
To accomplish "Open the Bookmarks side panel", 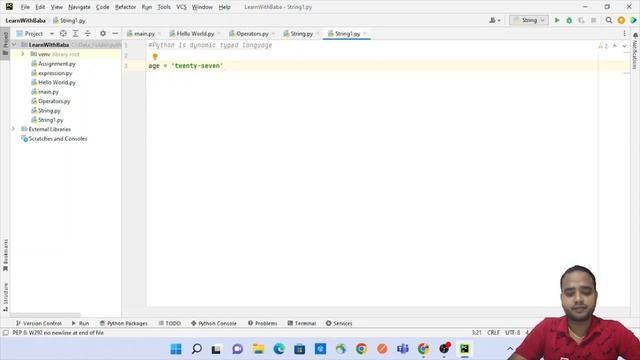I will pos(5,255).
